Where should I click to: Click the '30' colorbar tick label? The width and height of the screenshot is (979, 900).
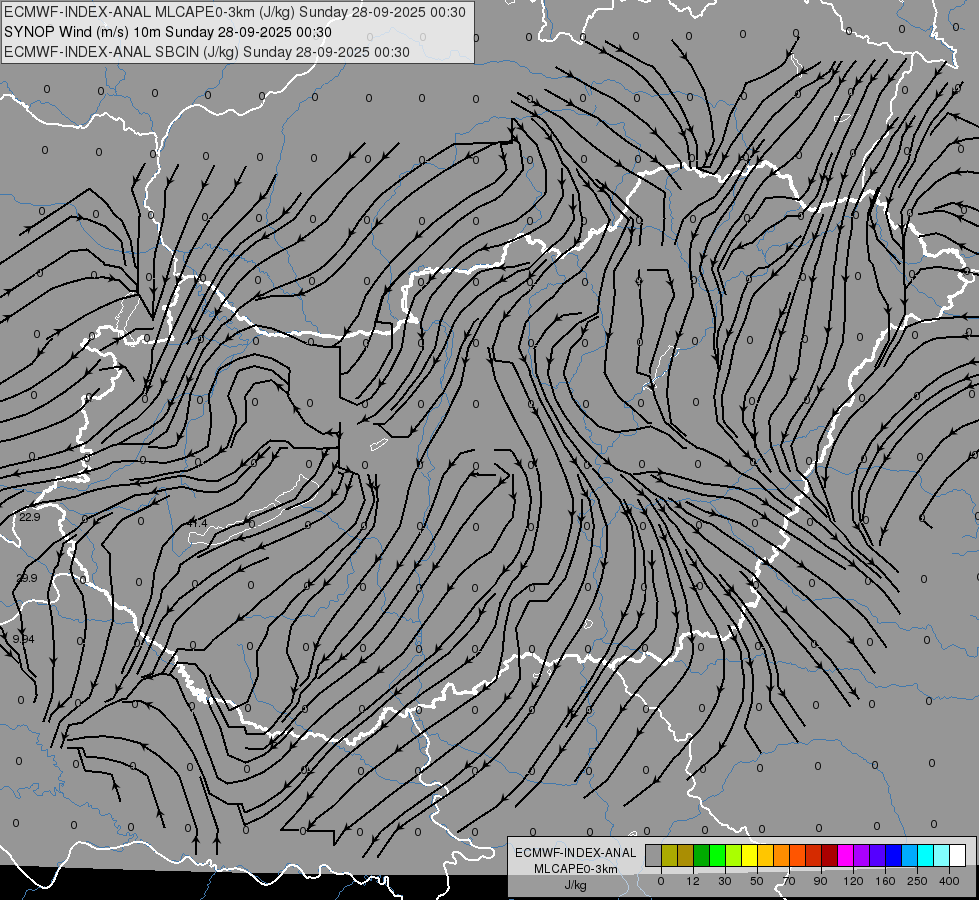click(x=725, y=881)
